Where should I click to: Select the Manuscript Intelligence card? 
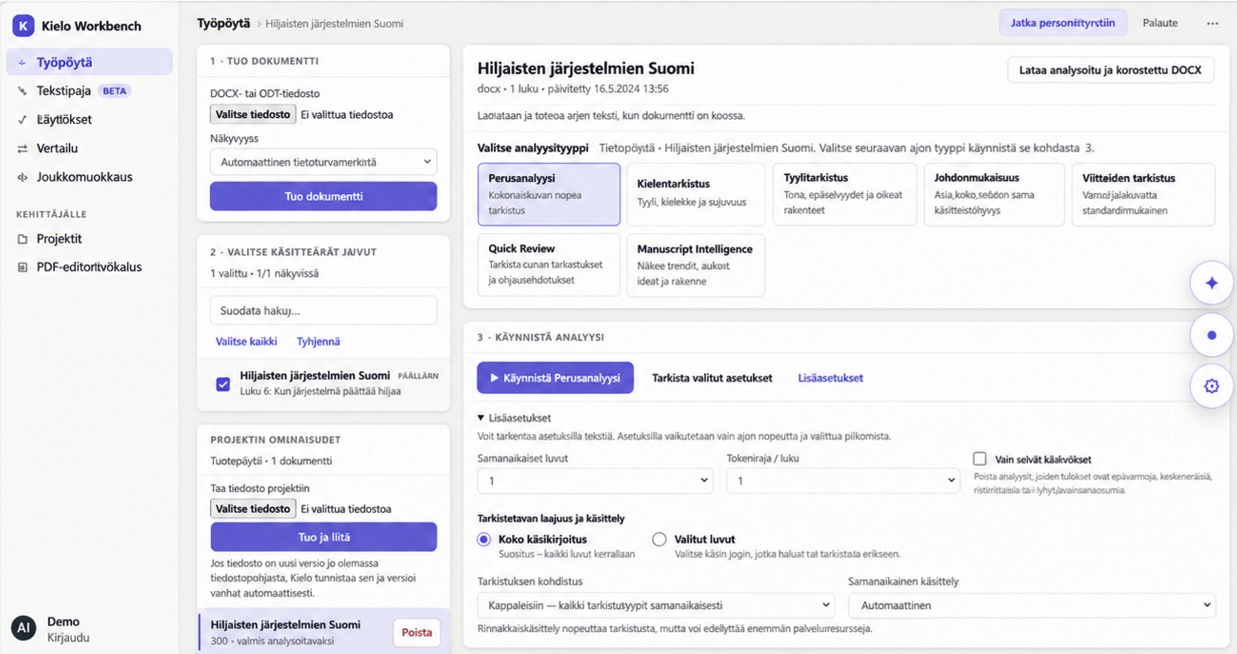point(696,265)
